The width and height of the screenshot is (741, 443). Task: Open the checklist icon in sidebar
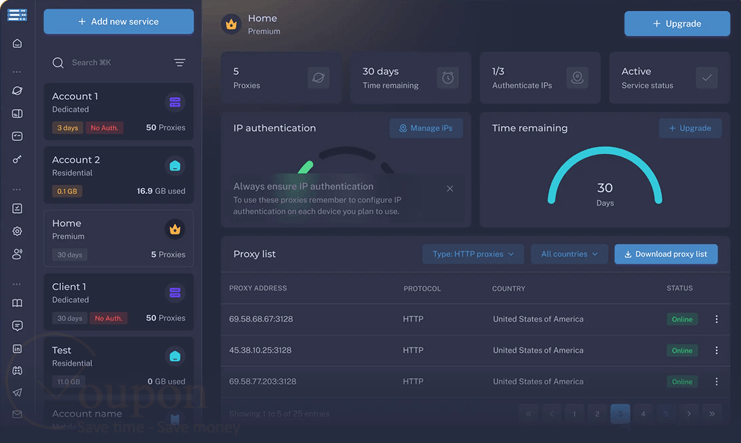point(17,208)
